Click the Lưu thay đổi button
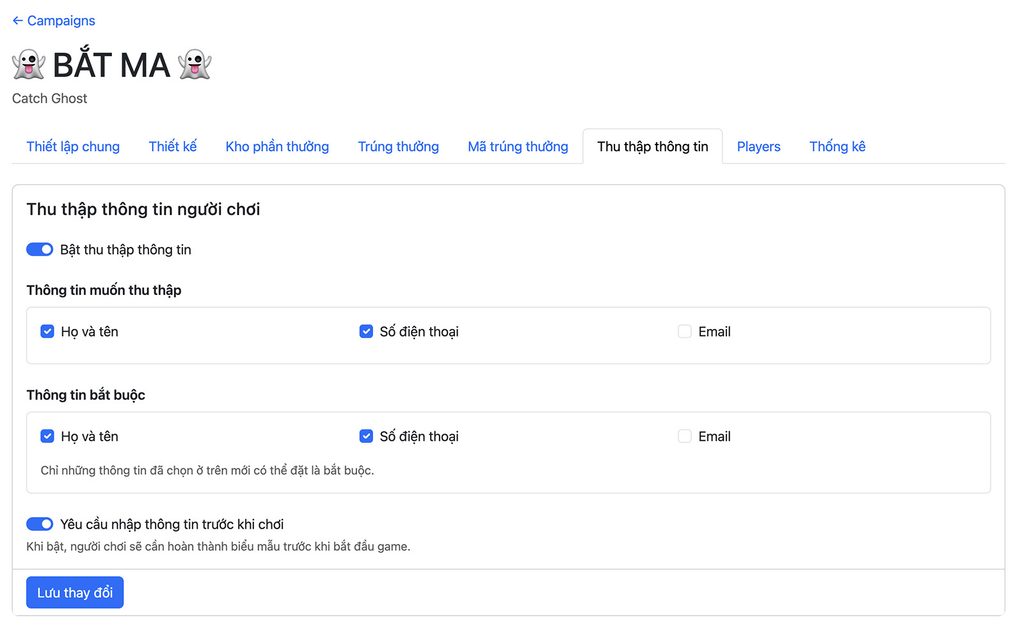This screenshot has height=638, width=1024. point(75,592)
